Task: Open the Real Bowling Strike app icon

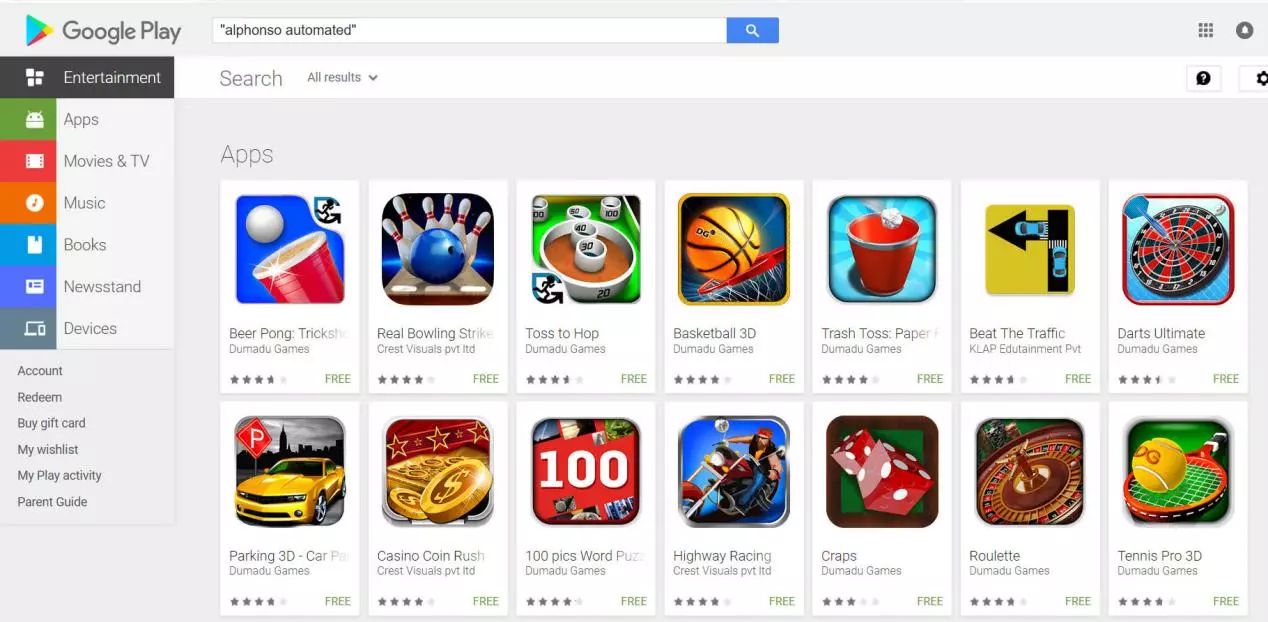Action: (x=437, y=249)
